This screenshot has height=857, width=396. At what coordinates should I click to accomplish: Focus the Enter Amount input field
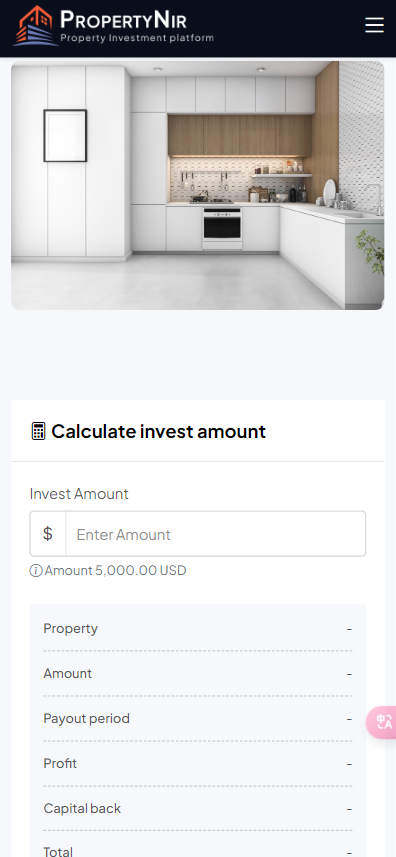click(215, 533)
